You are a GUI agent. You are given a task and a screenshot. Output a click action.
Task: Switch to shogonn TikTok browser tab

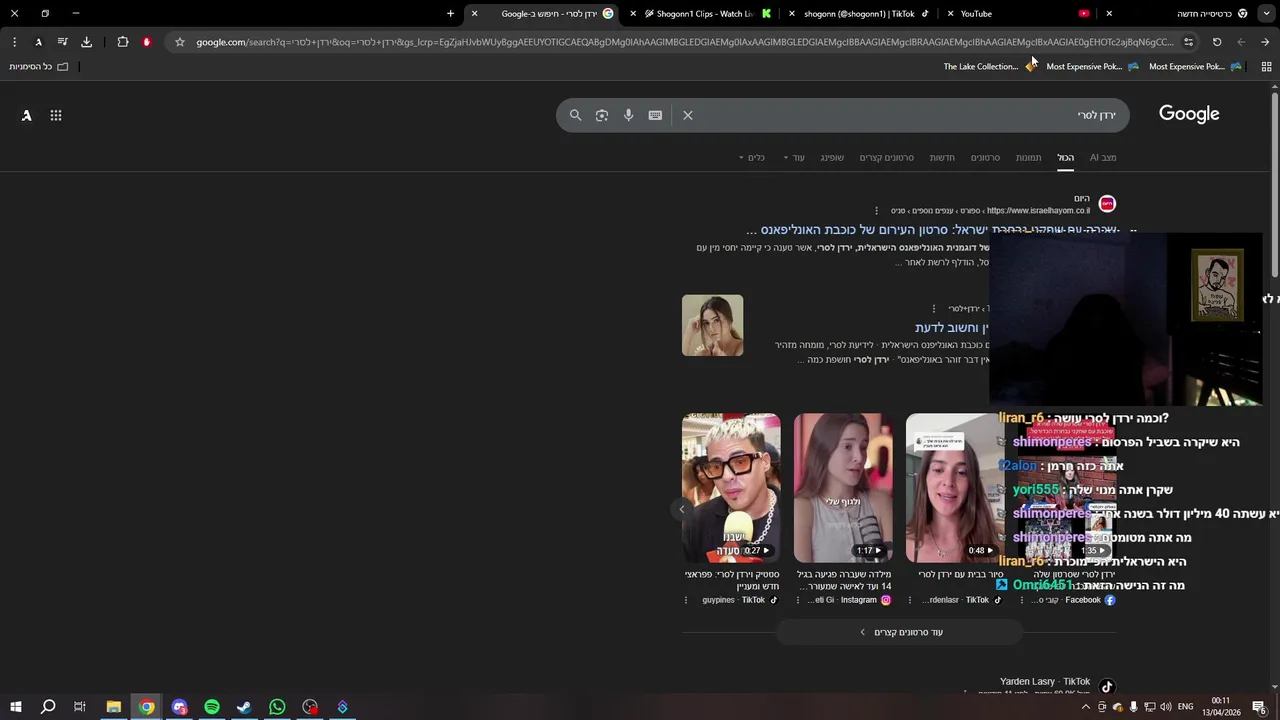click(860, 14)
